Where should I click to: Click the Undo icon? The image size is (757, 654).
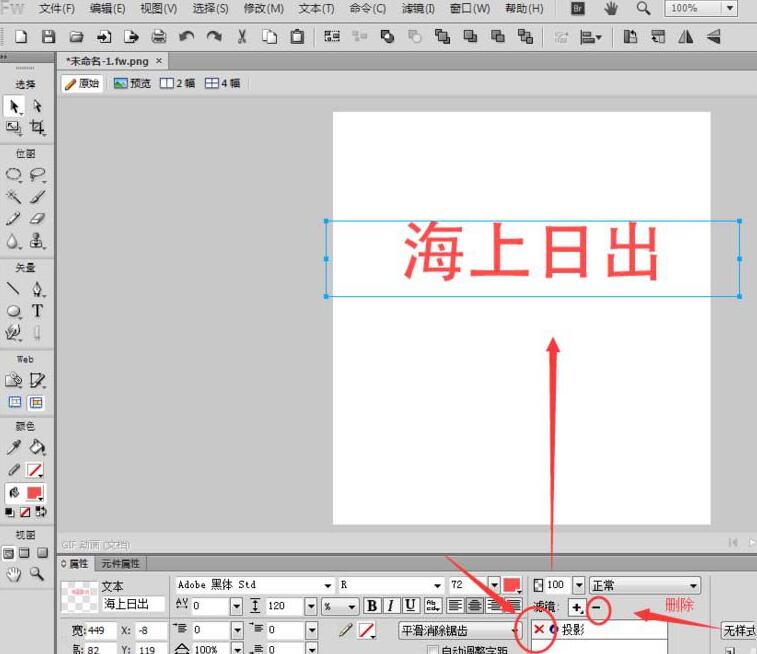pyautogui.click(x=186, y=37)
